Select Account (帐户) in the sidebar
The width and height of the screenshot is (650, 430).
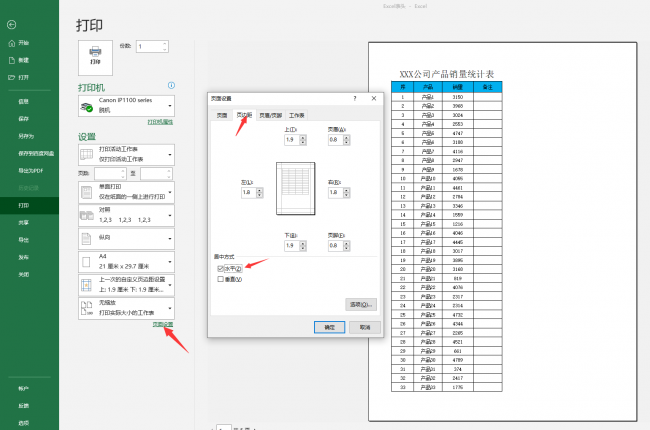point(24,389)
